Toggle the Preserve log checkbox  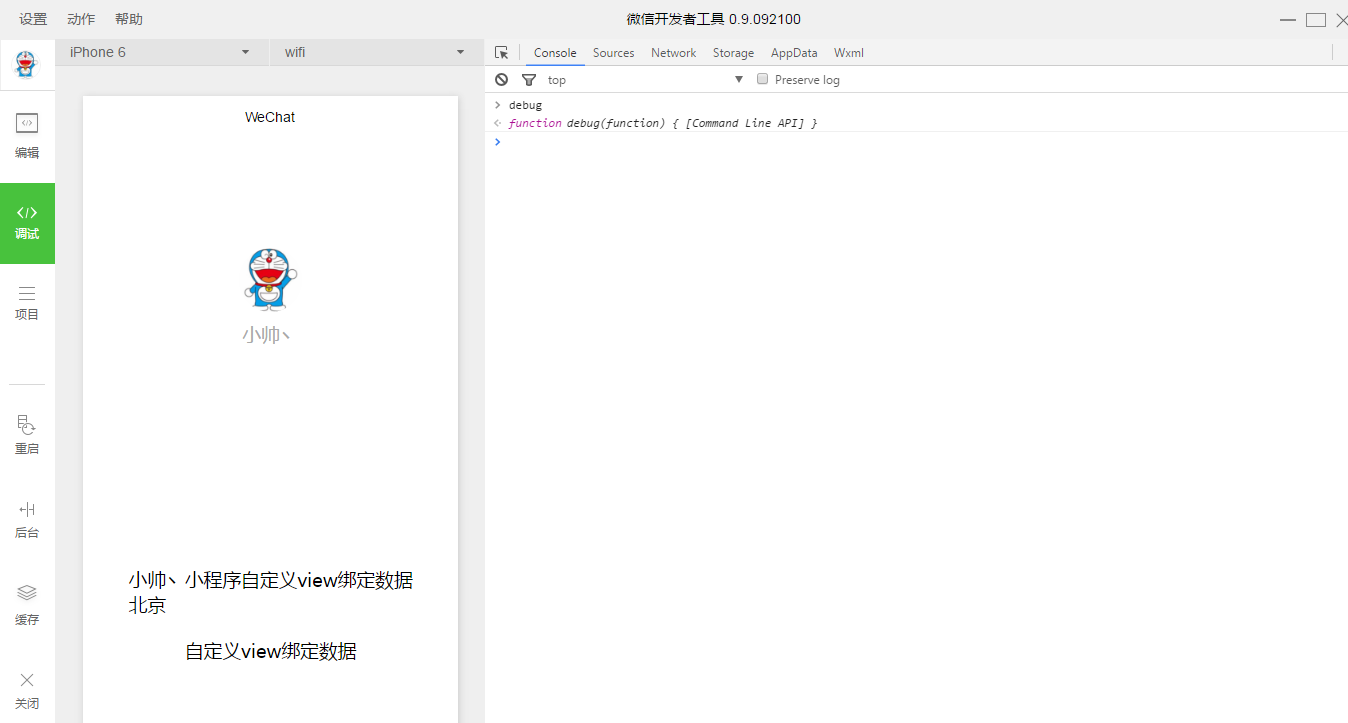(x=762, y=78)
